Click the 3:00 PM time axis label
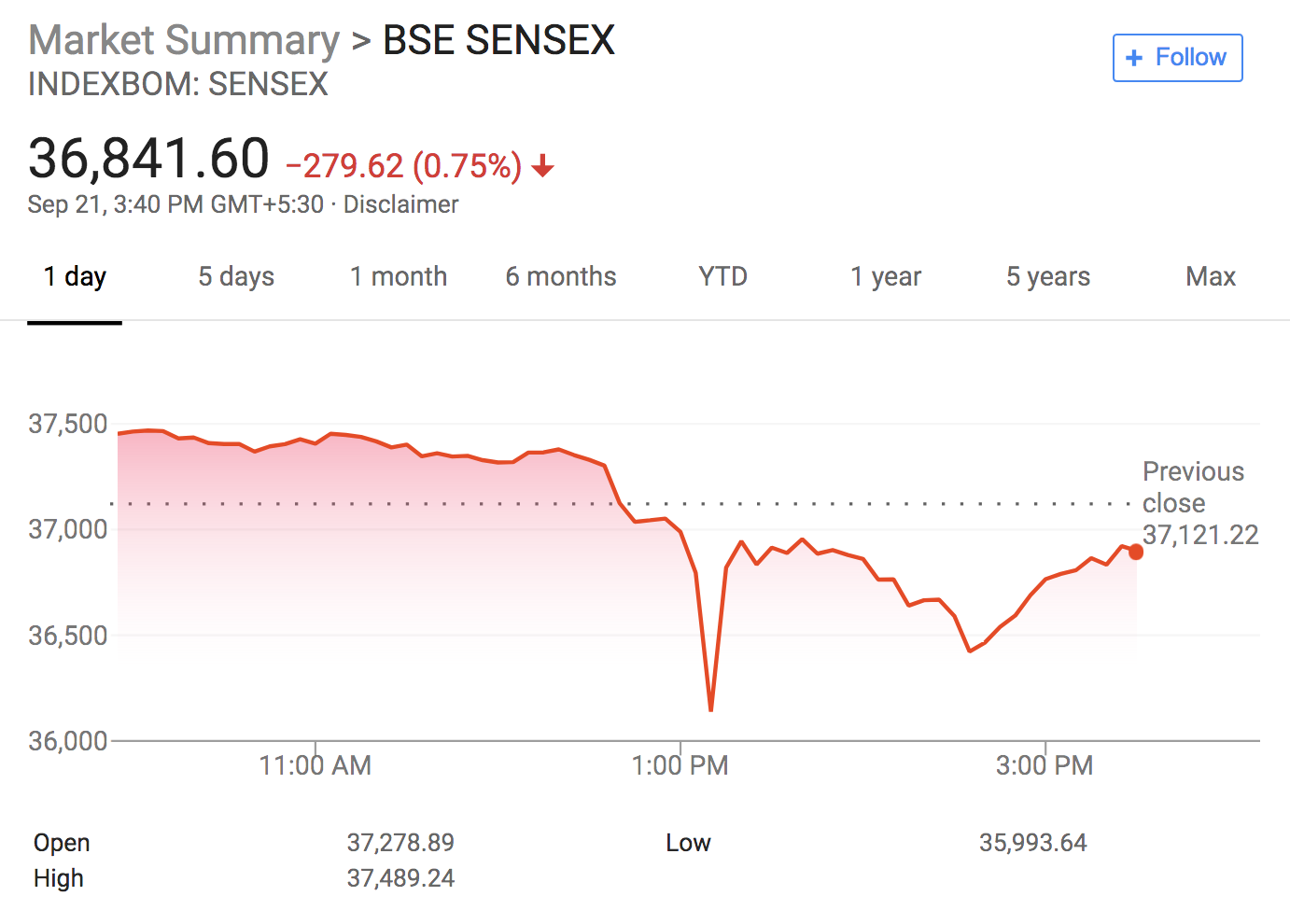 coord(1045,766)
